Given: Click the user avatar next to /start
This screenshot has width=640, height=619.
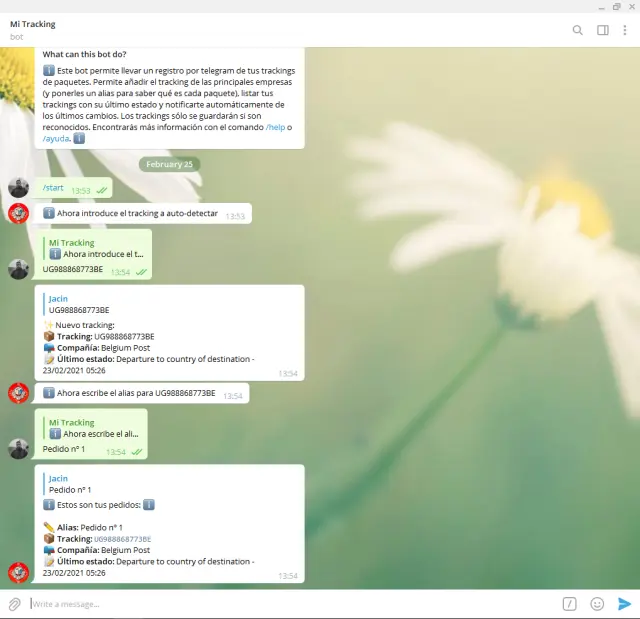Looking at the screenshot, I should (x=18, y=187).
